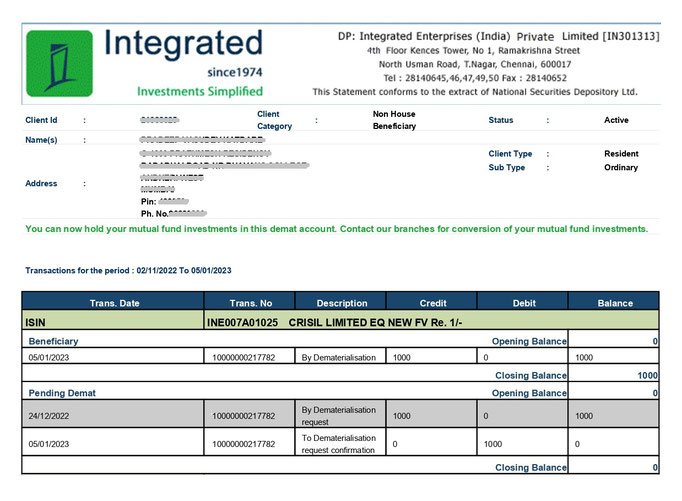The height and width of the screenshot is (501, 682).
Task: Click the To Dematerialisation request confirmation cell
Action: click(x=340, y=442)
